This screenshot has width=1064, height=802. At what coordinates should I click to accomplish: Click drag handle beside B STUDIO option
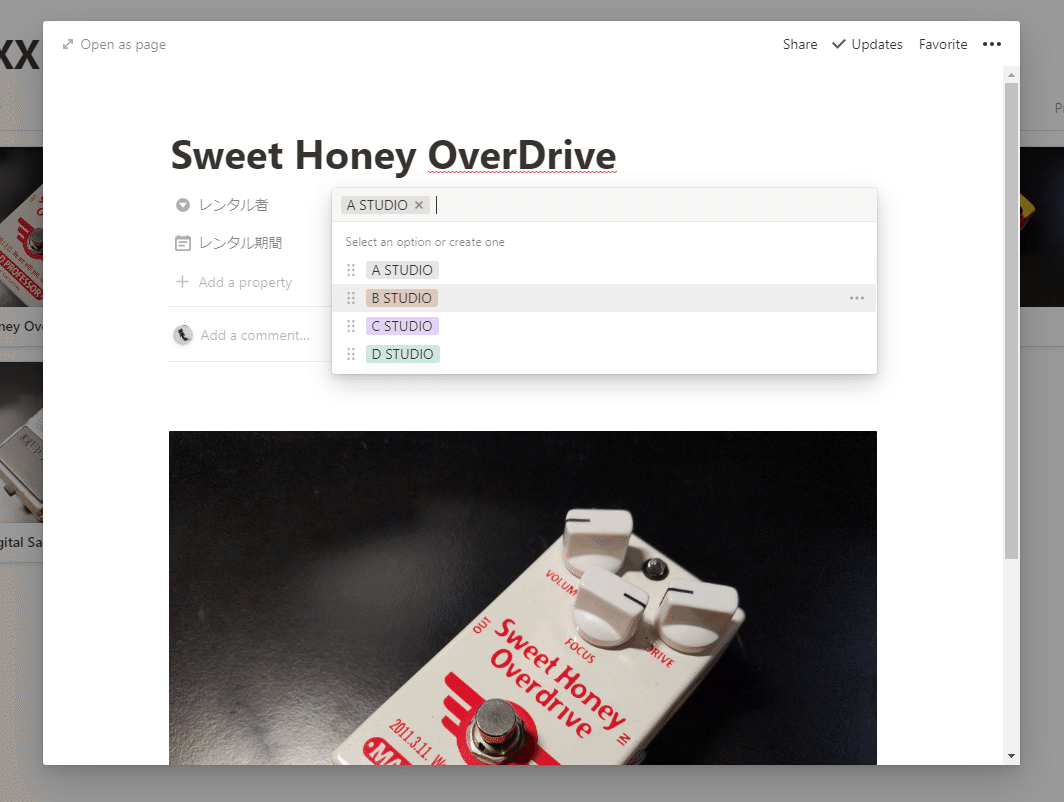coord(351,298)
